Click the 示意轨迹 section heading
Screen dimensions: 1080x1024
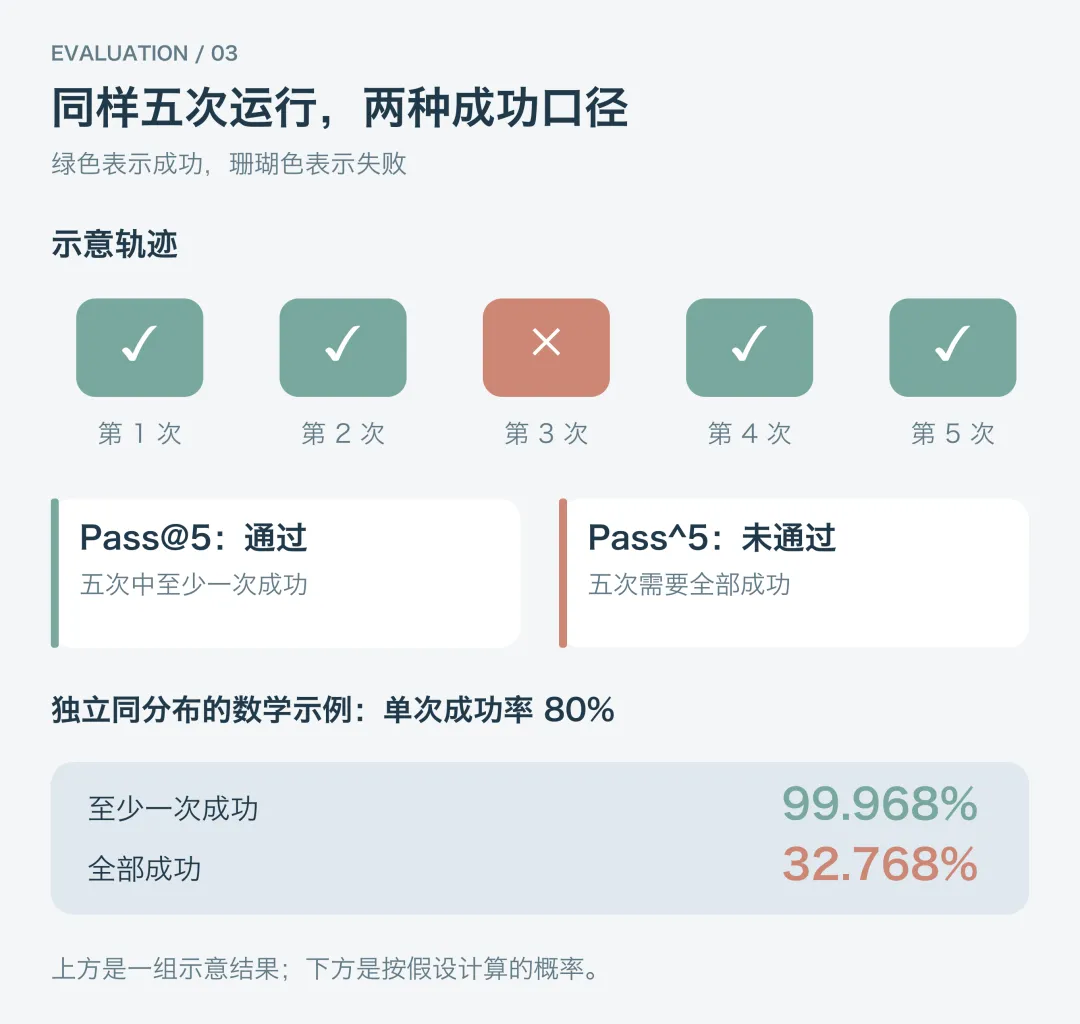click(x=115, y=244)
